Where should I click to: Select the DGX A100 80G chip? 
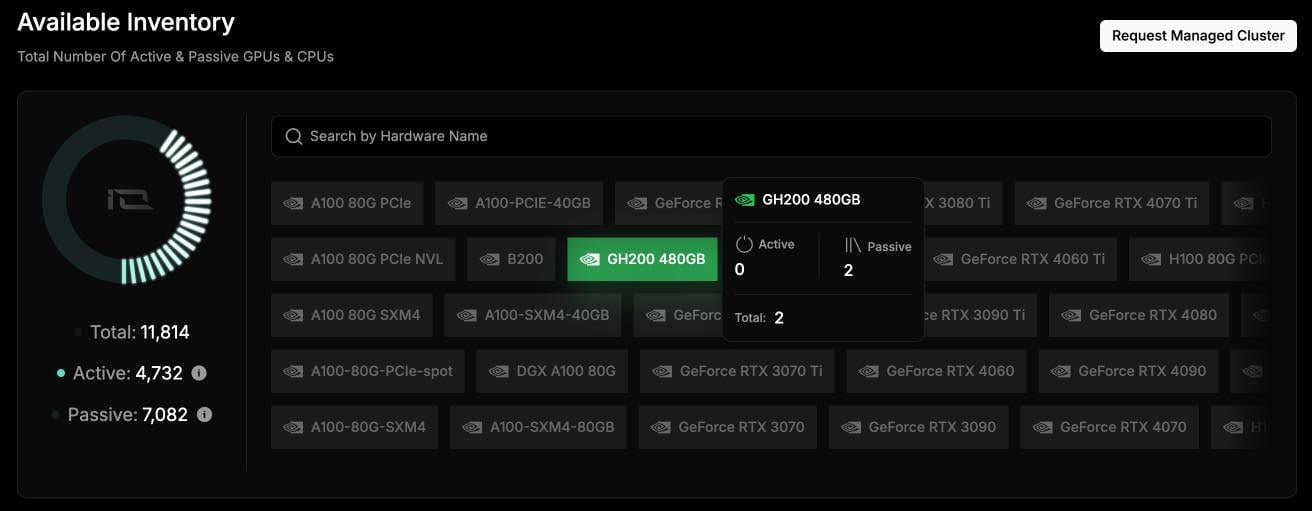coord(552,371)
